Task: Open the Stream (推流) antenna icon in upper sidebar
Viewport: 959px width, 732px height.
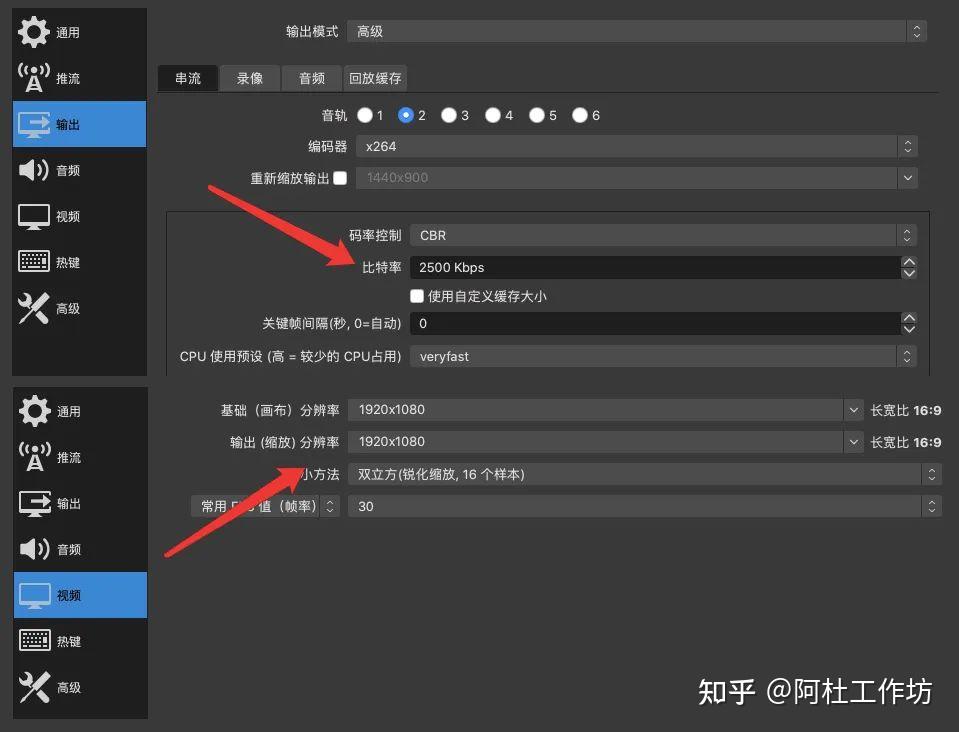Action: coord(33,78)
